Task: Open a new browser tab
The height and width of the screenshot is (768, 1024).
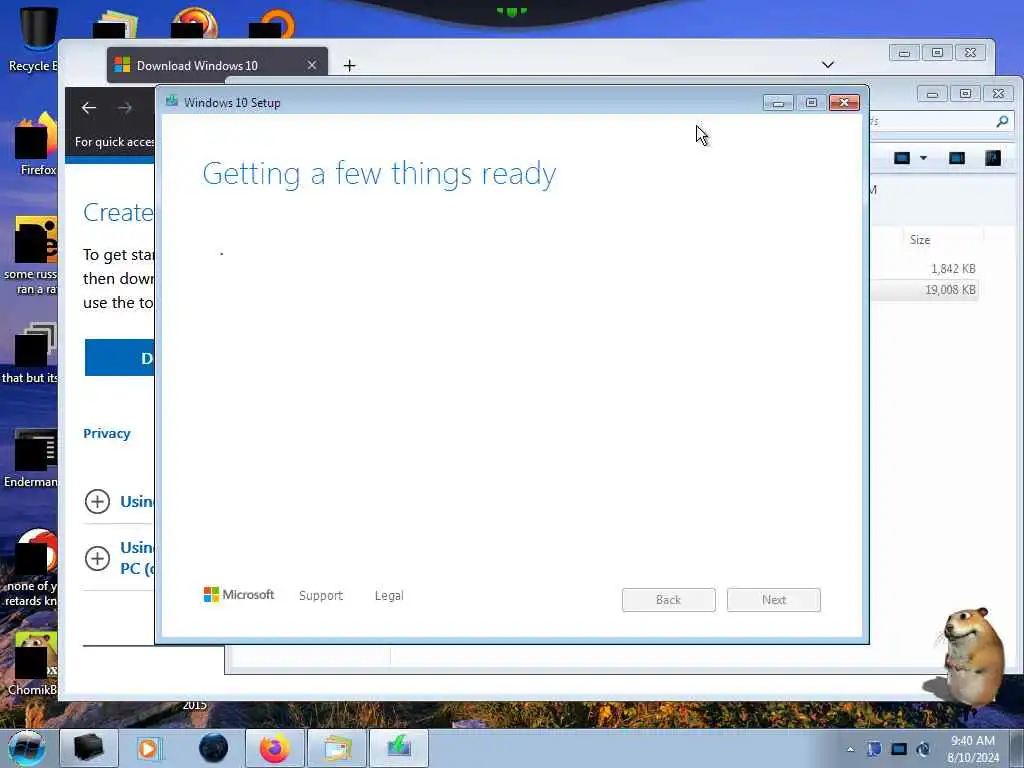Action: point(349,65)
